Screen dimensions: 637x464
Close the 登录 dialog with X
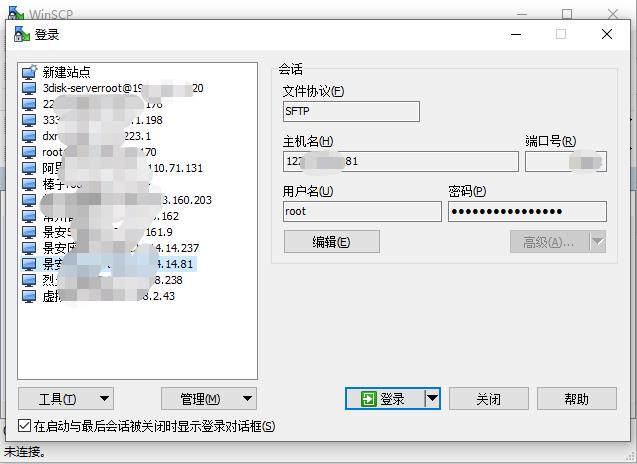click(607, 34)
